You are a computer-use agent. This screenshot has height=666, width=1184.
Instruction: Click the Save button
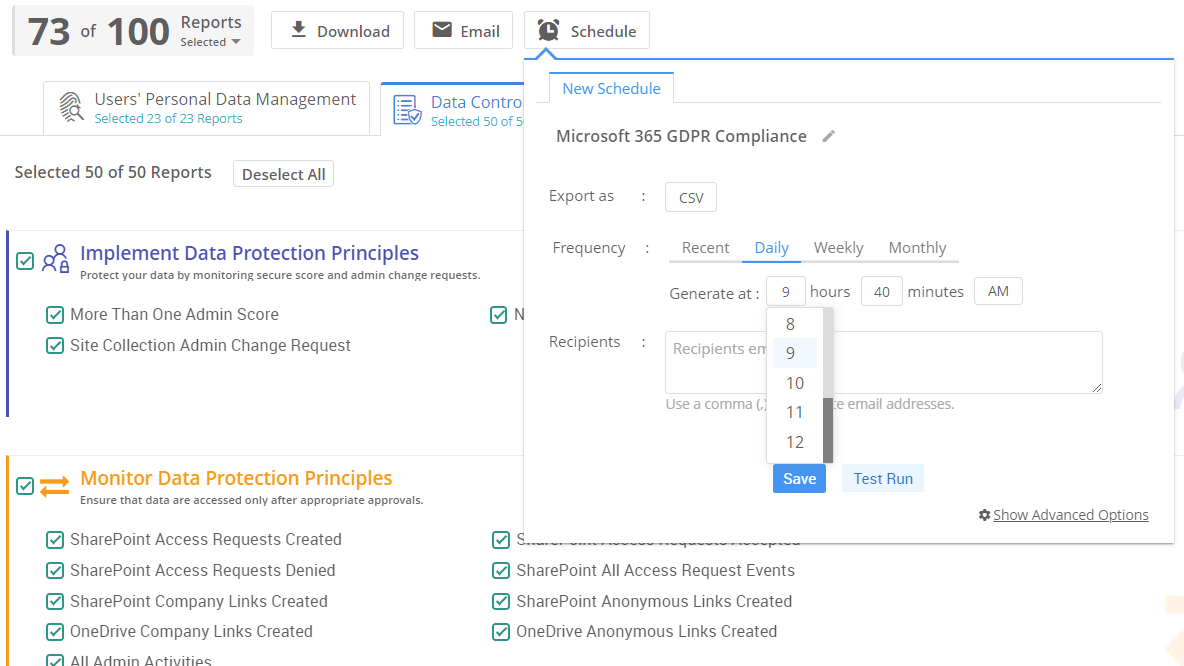tap(799, 478)
